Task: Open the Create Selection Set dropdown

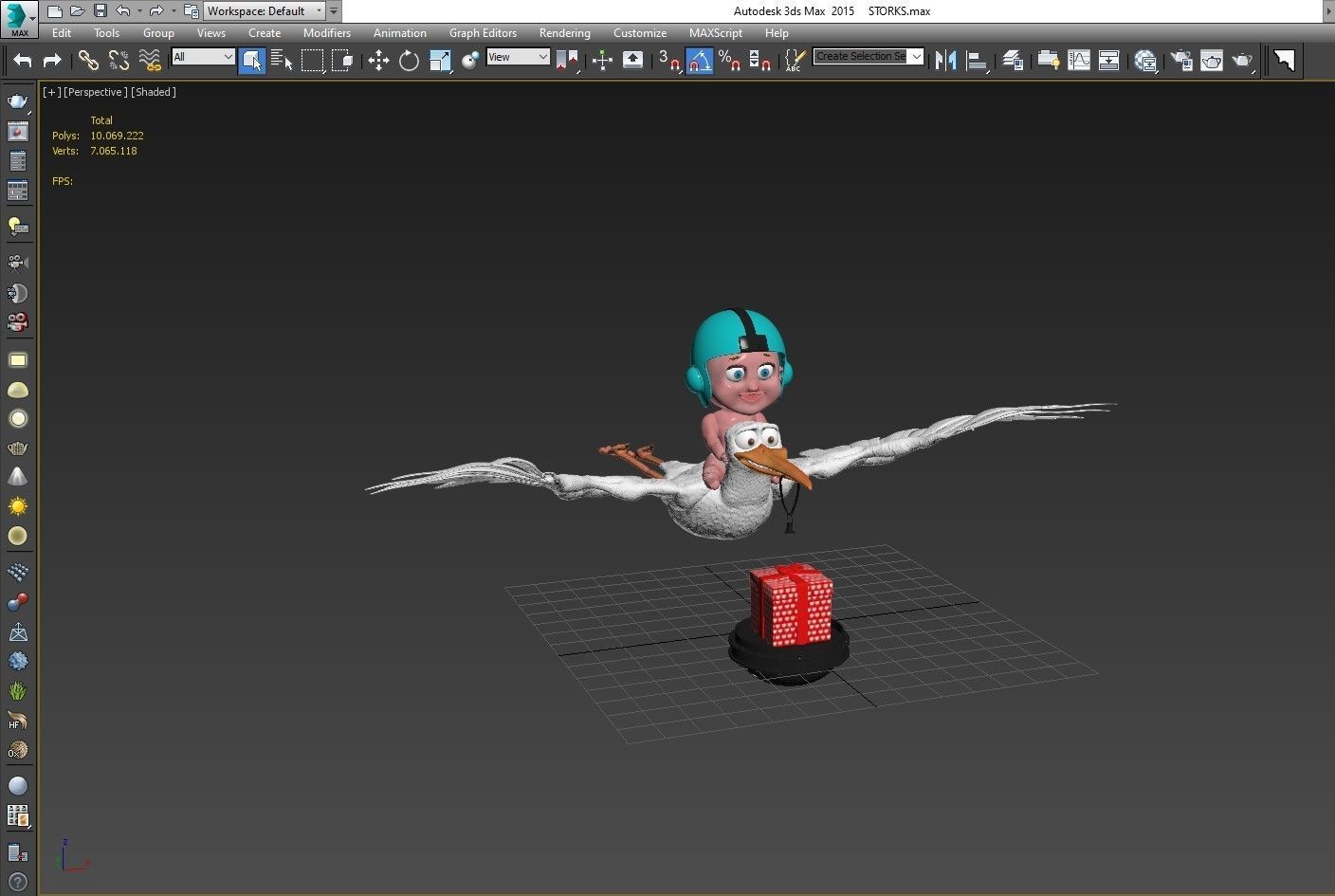Action: click(x=868, y=57)
